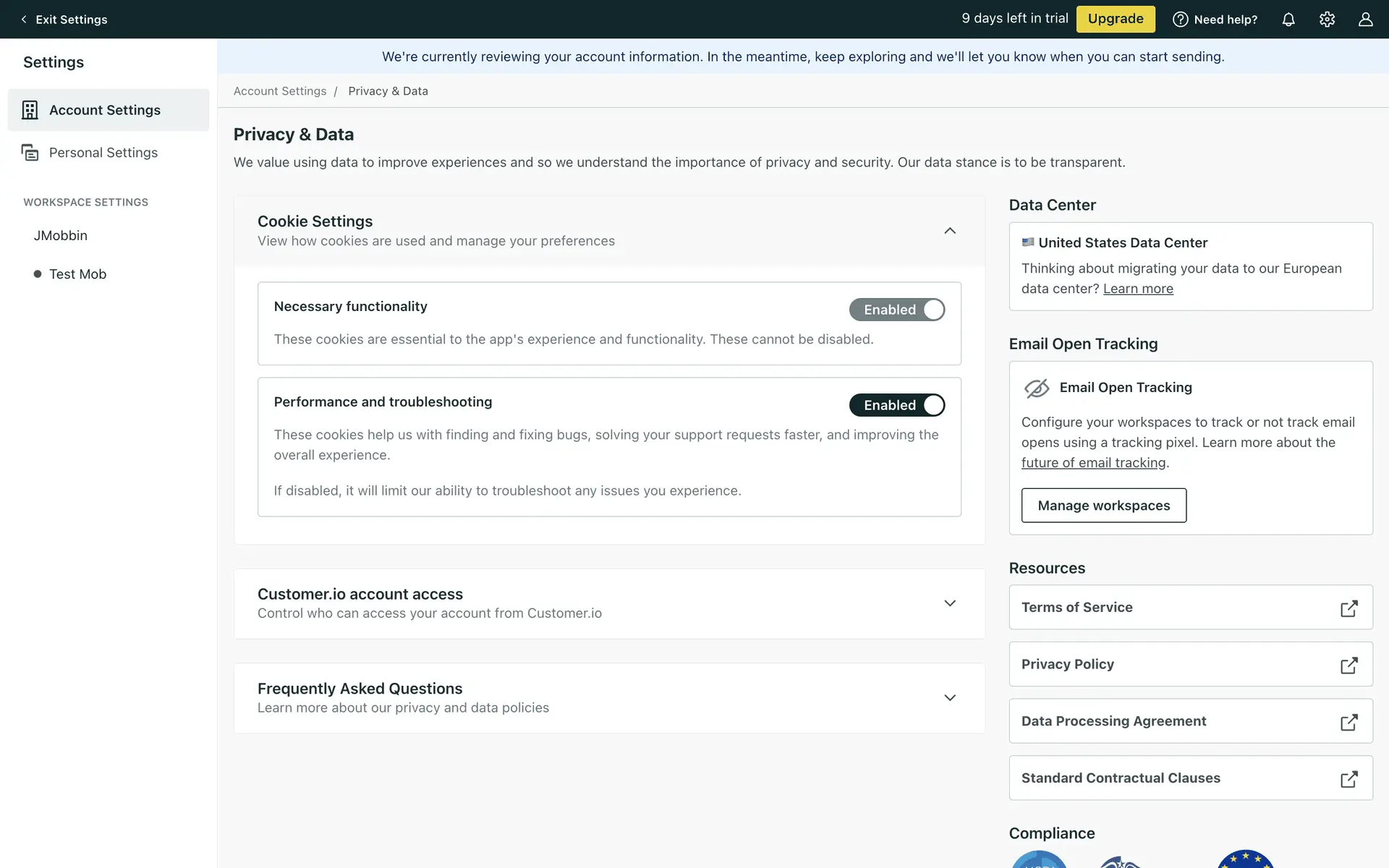Expand Frequently Asked Questions section
Screen dimensions: 1389x868
[950, 698]
